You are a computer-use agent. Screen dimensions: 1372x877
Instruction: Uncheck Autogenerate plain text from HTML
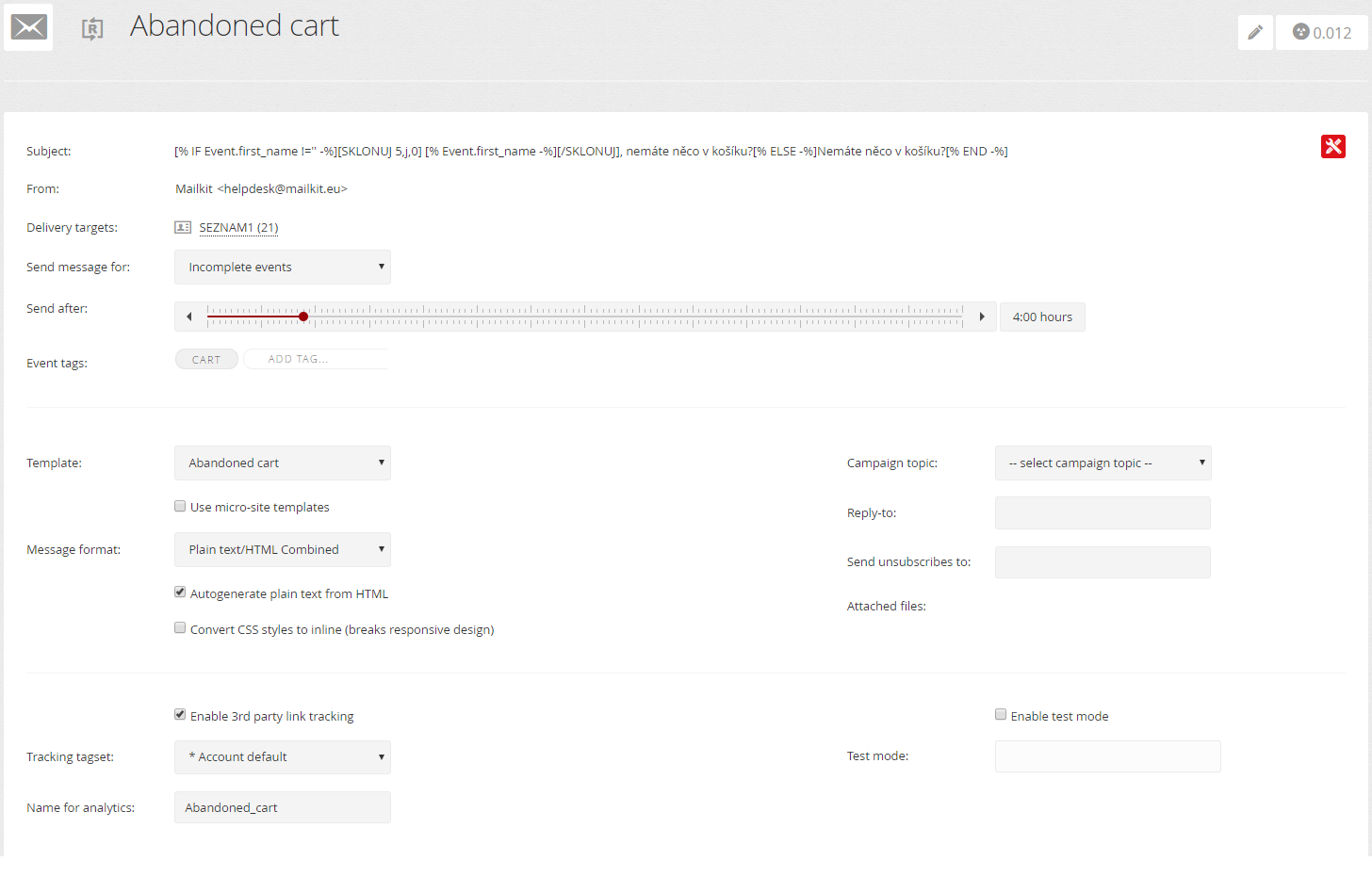180,593
